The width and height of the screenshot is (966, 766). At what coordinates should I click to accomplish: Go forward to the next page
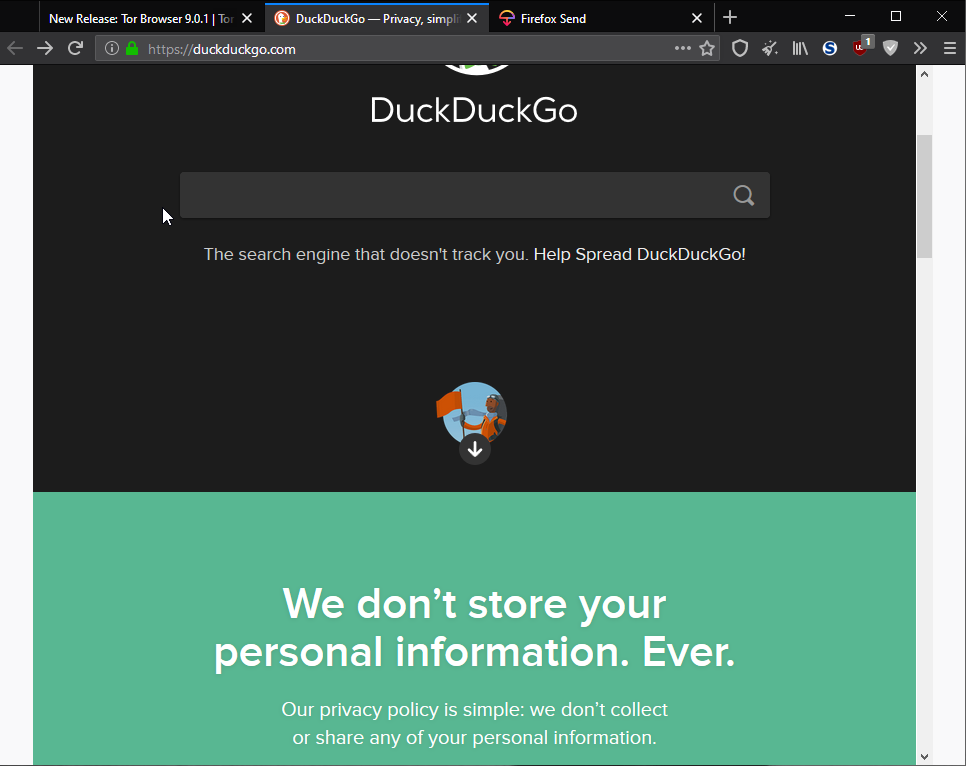pos(45,48)
